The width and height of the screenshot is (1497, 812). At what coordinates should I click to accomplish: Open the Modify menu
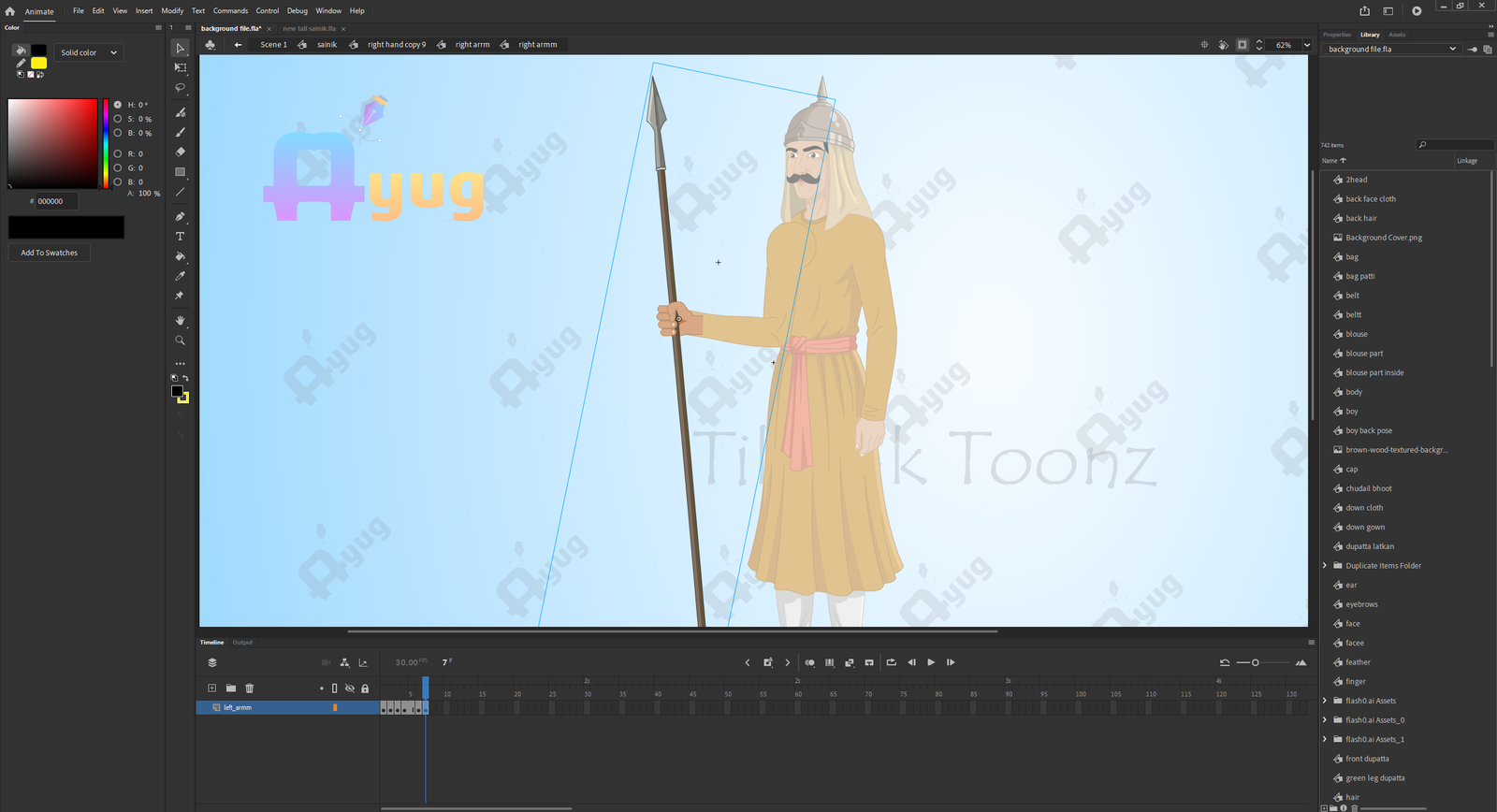pos(172,11)
